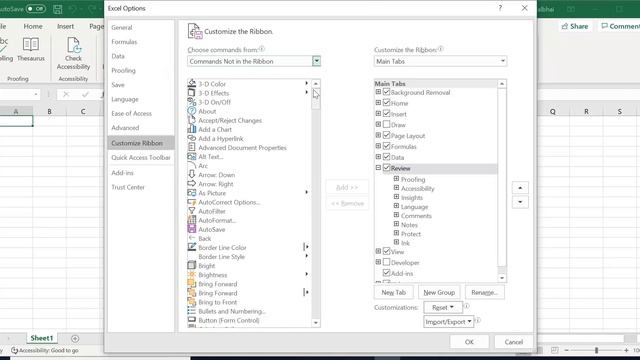Select the Border Line Color icon
Image resolution: width=640 pixels, height=360 pixels.
coord(191,247)
